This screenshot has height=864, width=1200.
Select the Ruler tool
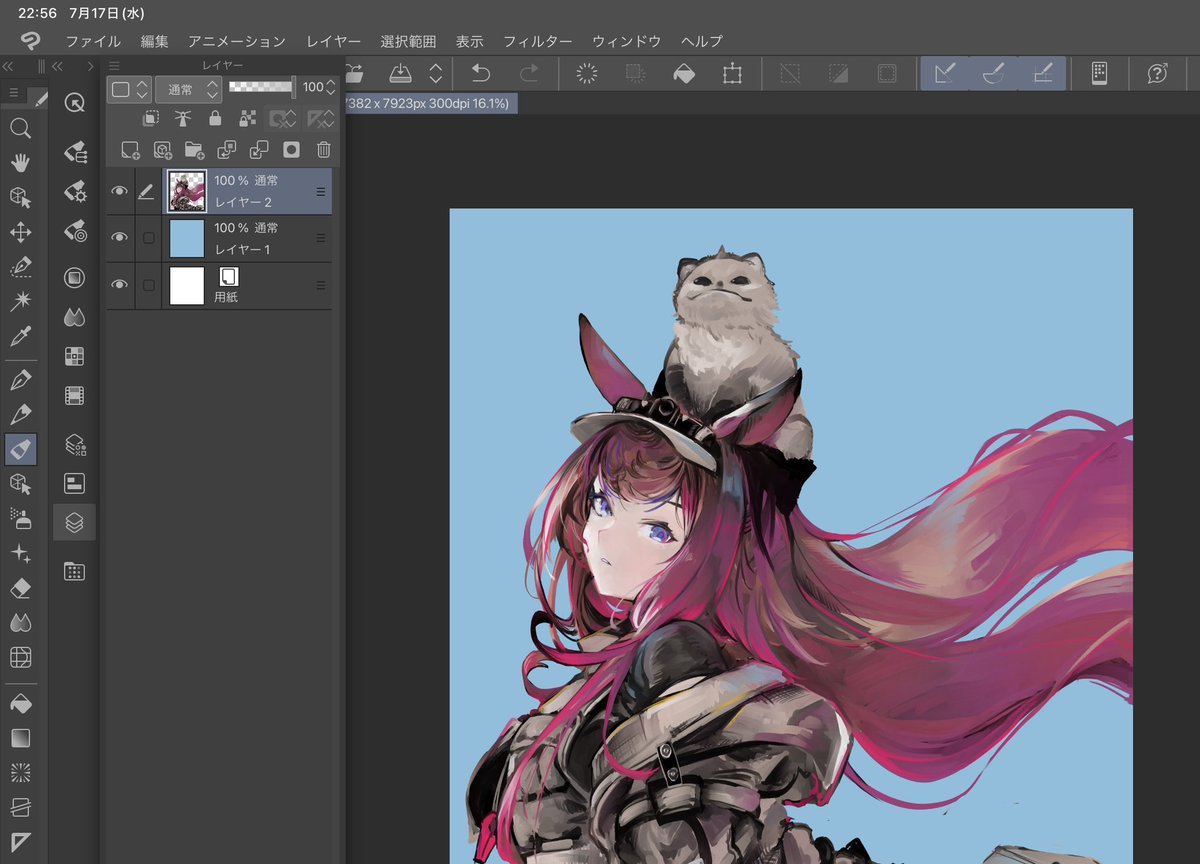tap(20, 841)
